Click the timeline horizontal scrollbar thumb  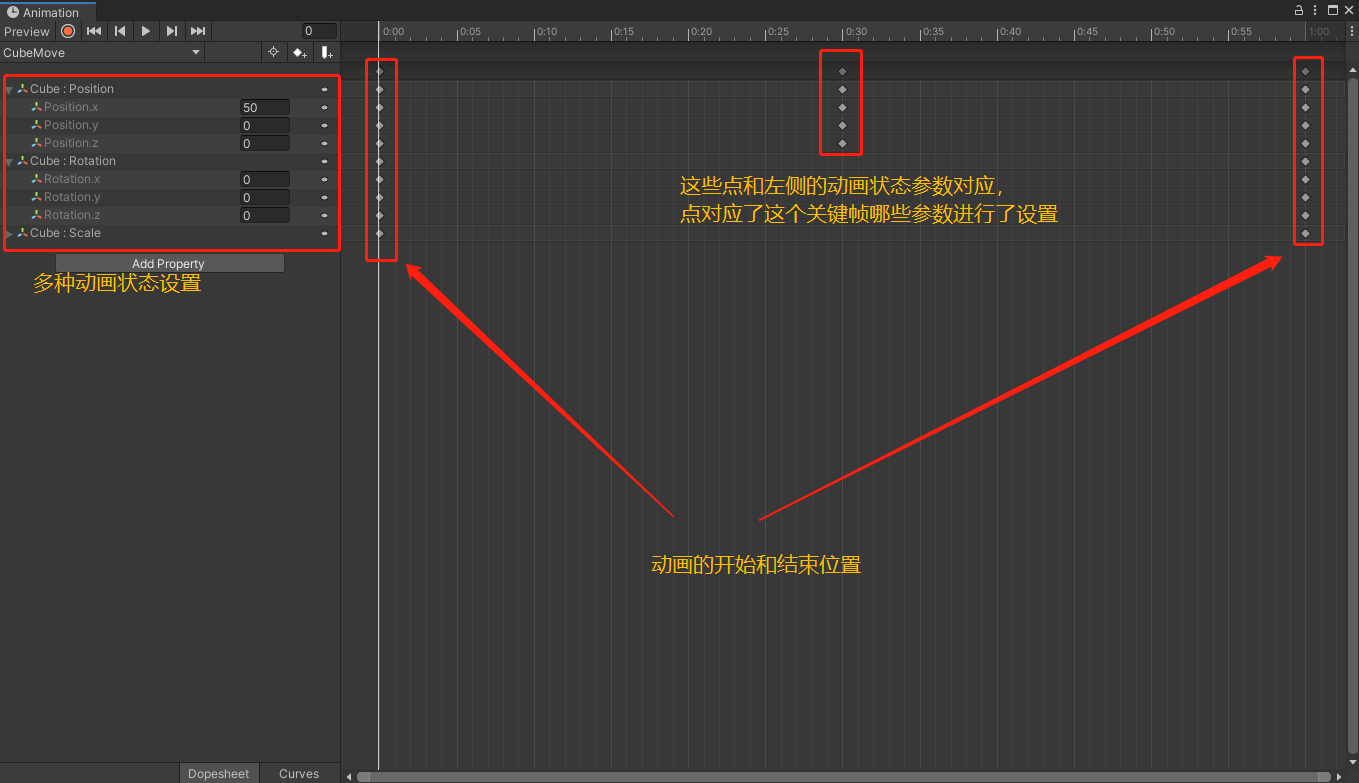[x=844, y=776]
